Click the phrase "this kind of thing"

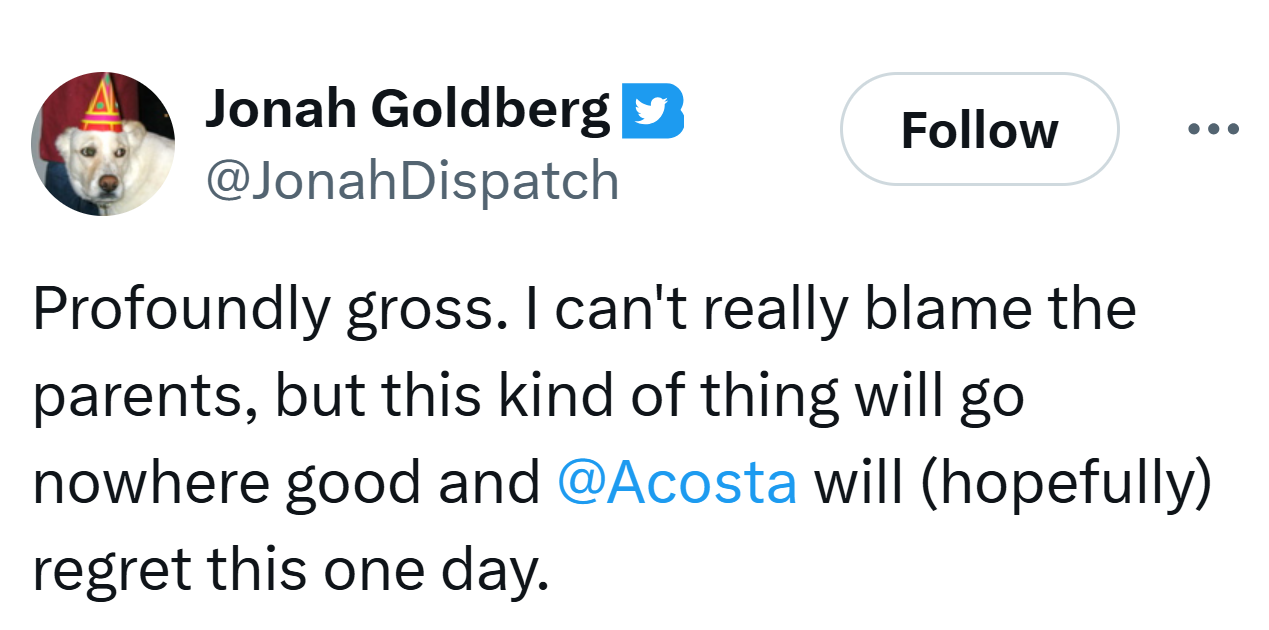click(x=598, y=397)
